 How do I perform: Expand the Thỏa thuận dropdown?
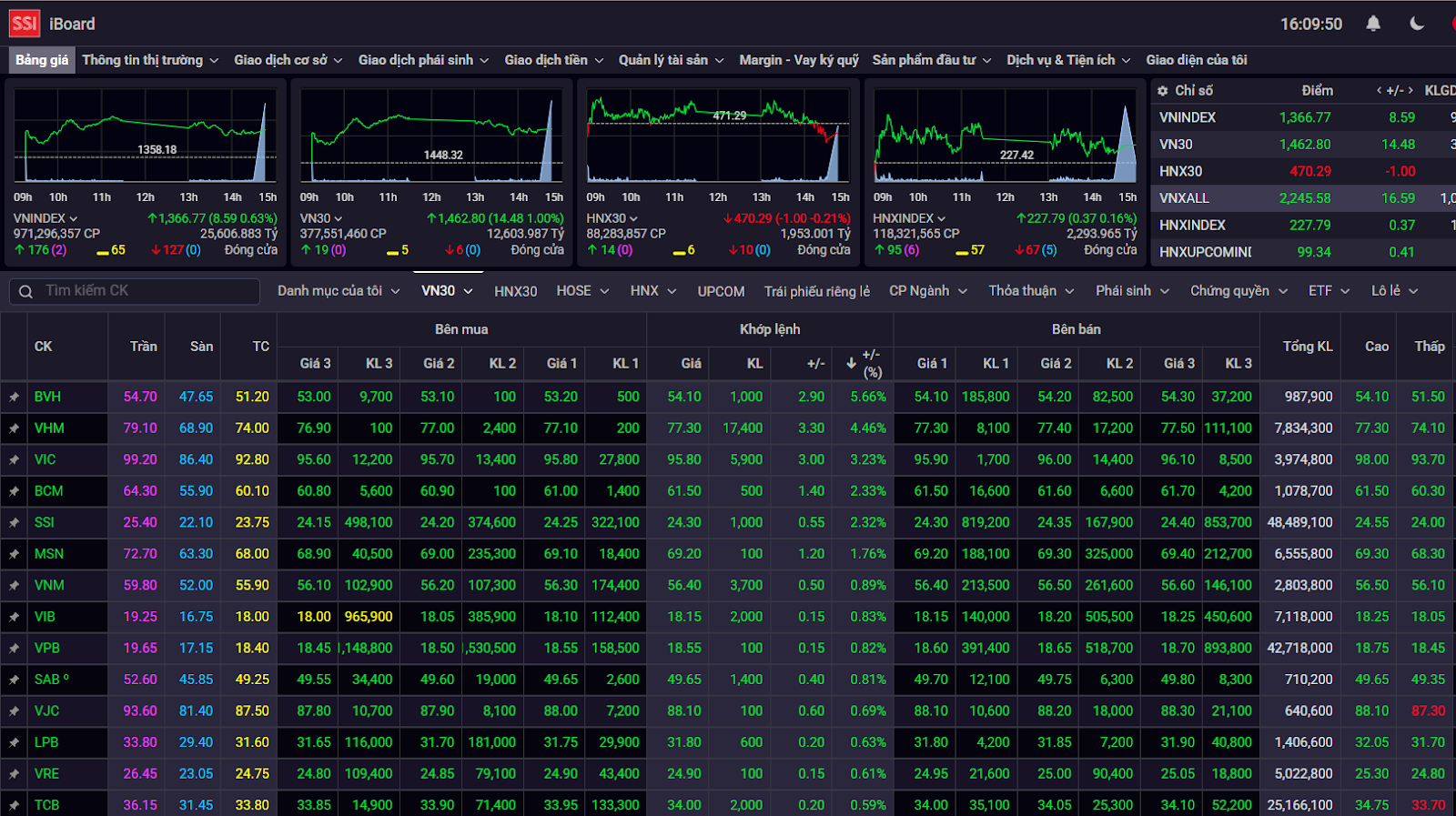pos(1032,291)
